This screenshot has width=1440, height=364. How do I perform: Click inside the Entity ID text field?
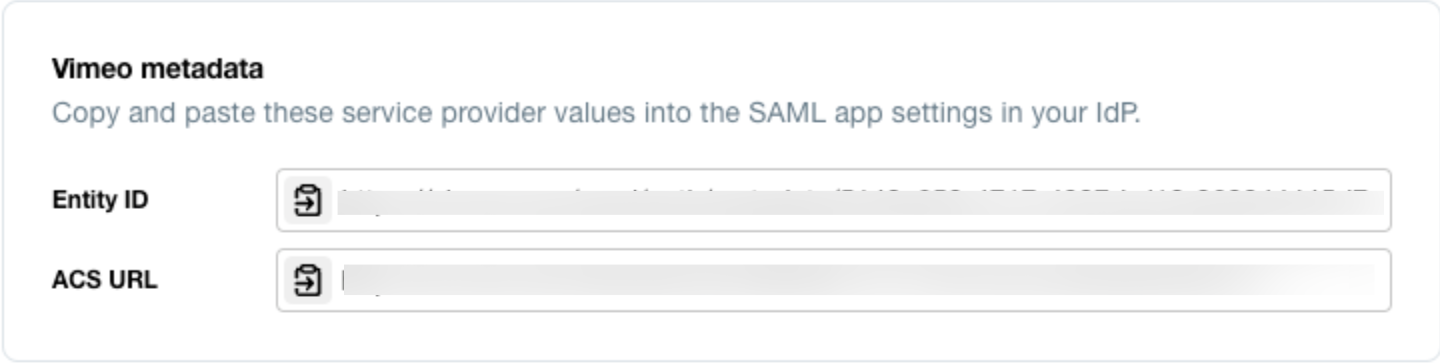(834, 200)
